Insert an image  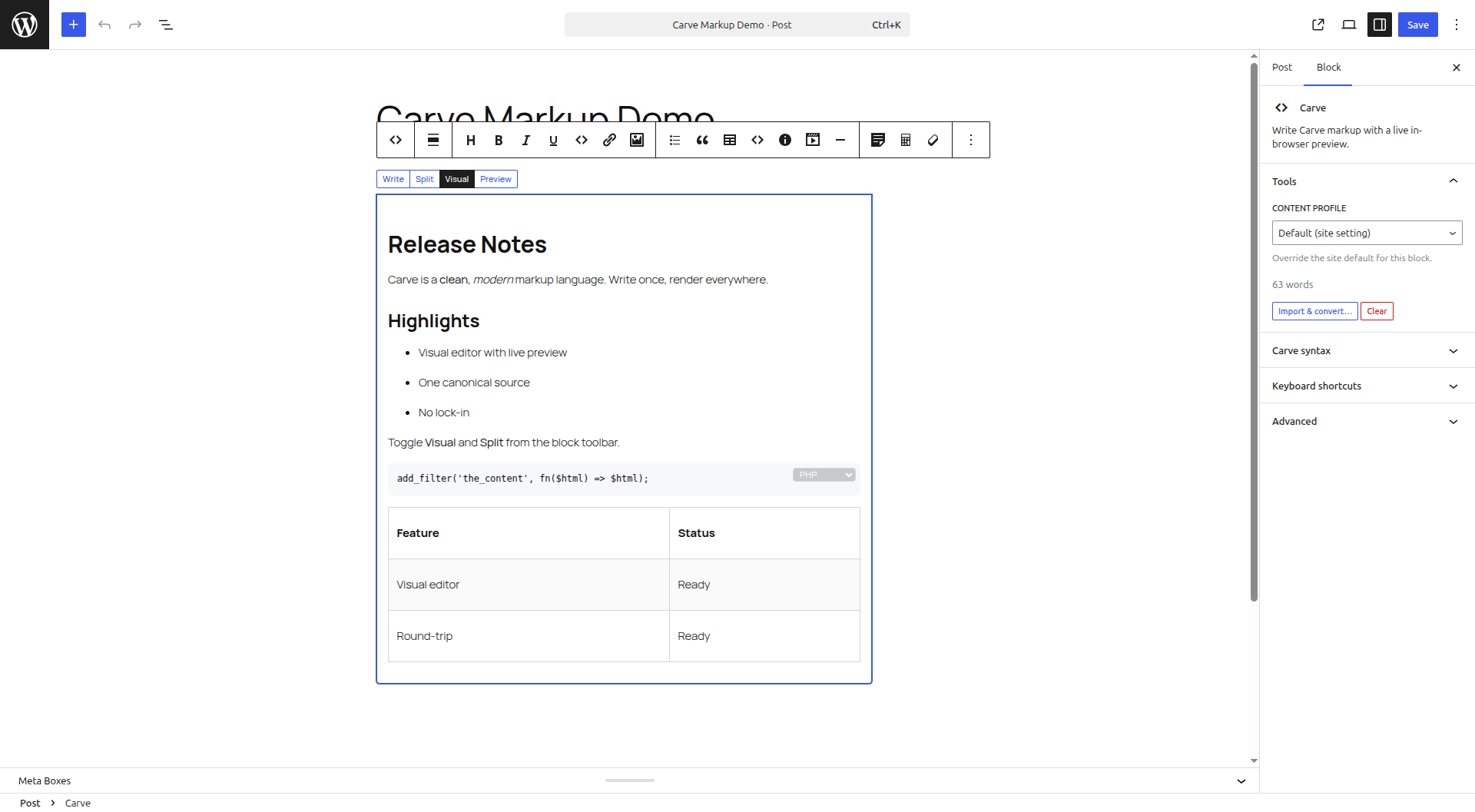(x=637, y=140)
